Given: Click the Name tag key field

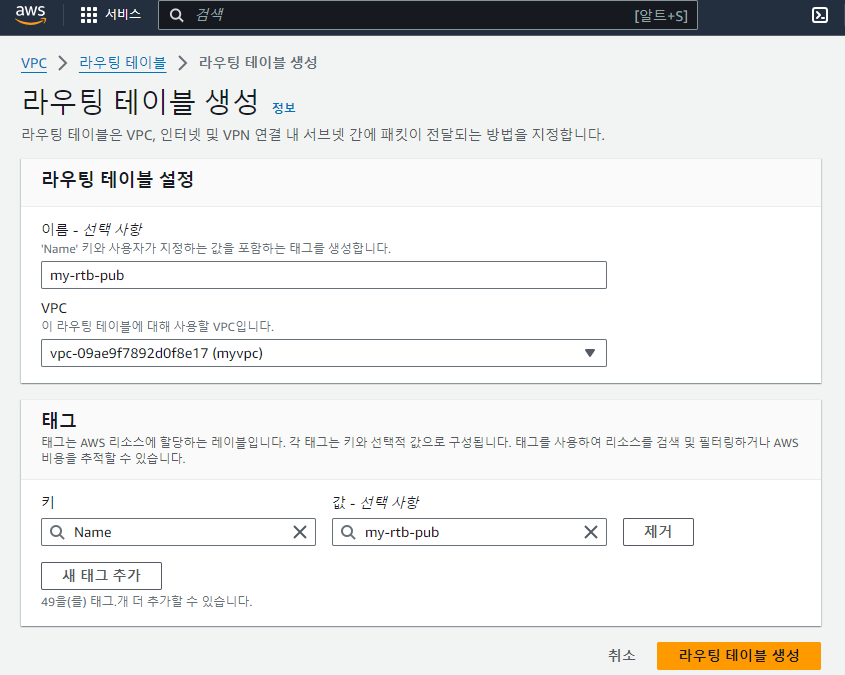Looking at the screenshot, I should click(178, 532).
